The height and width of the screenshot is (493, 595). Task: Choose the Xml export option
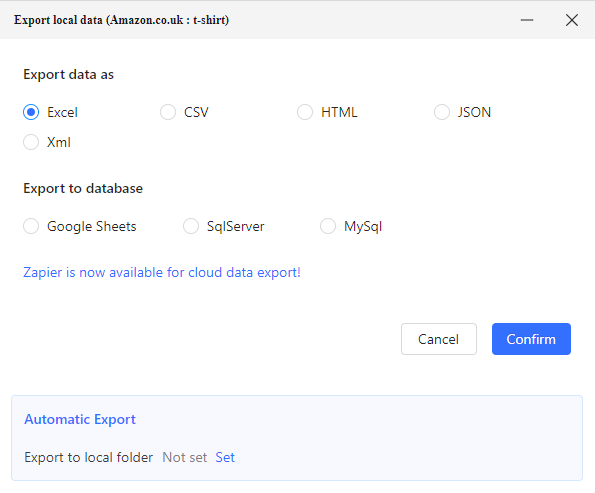(x=31, y=142)
